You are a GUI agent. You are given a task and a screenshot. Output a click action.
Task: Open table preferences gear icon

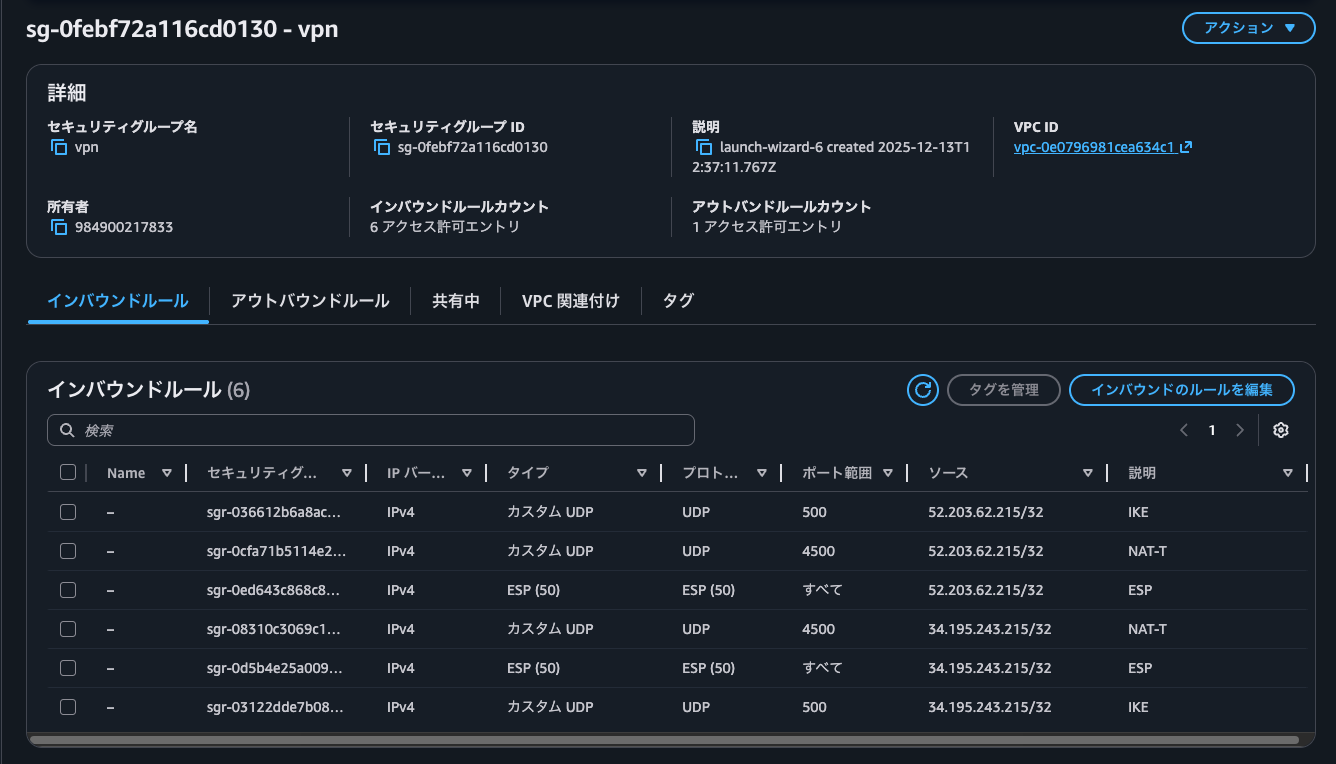tap(1281, 430)
